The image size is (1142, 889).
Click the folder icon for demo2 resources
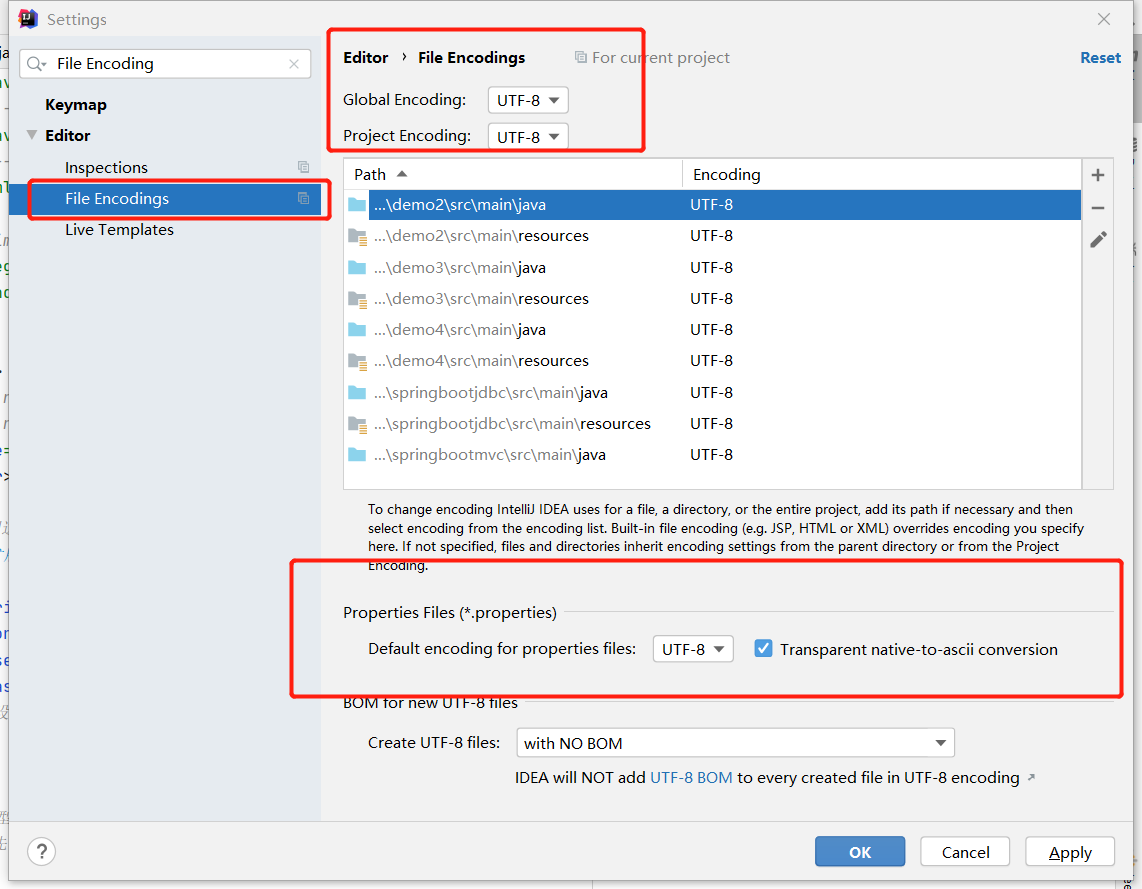point(357,237)
